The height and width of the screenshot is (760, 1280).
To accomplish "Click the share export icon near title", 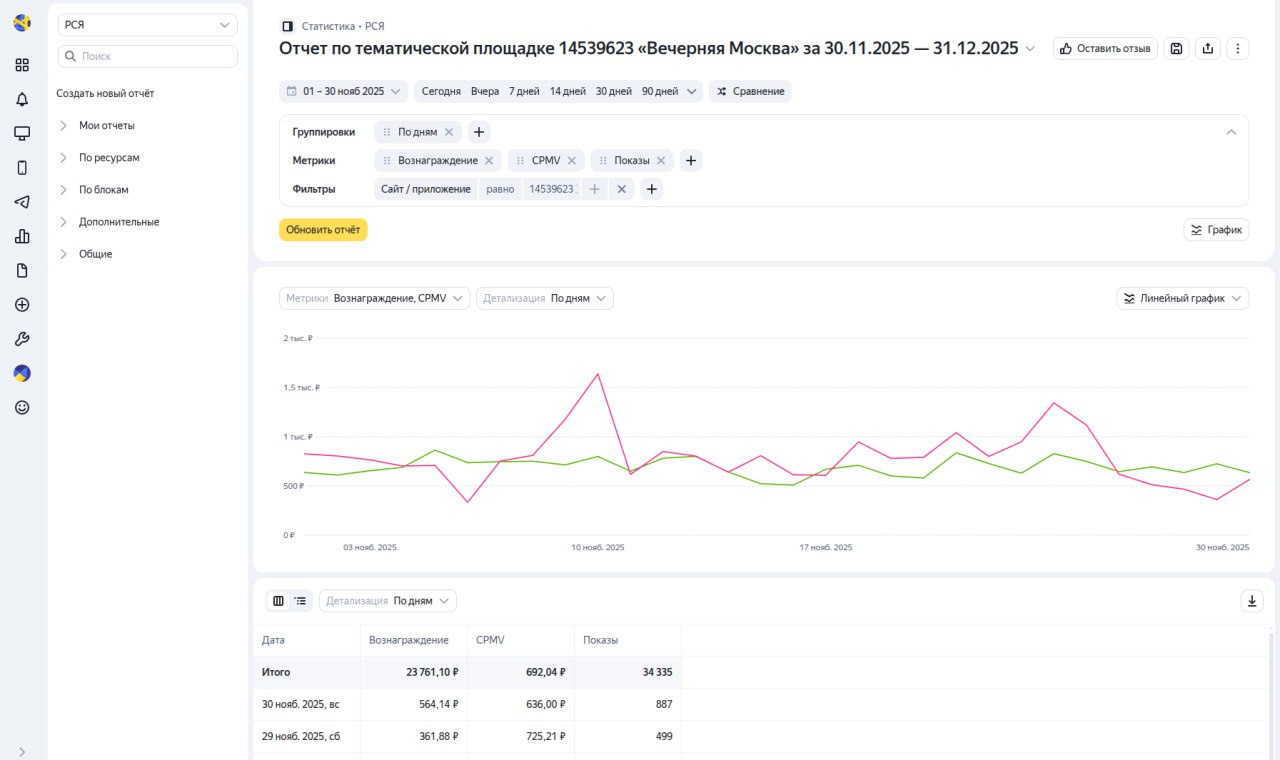I will pos(1208,48).
